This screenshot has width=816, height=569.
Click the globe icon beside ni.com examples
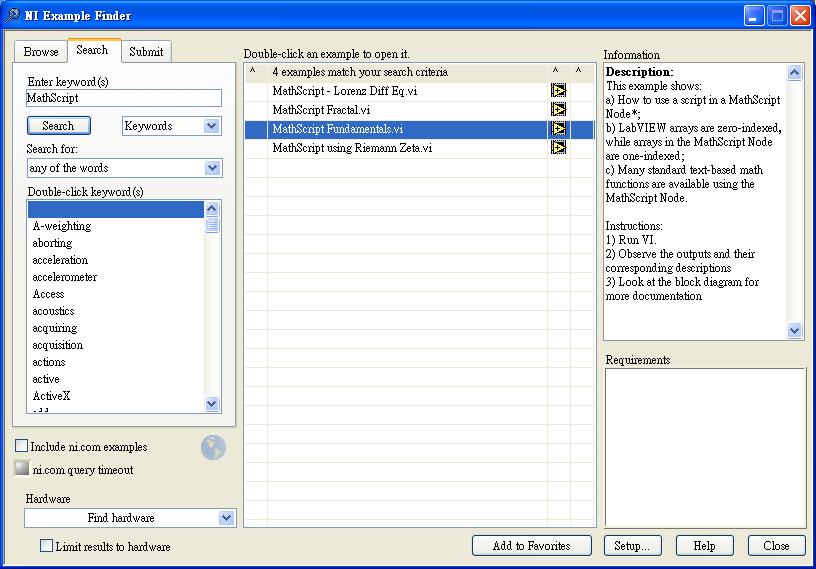213,448
